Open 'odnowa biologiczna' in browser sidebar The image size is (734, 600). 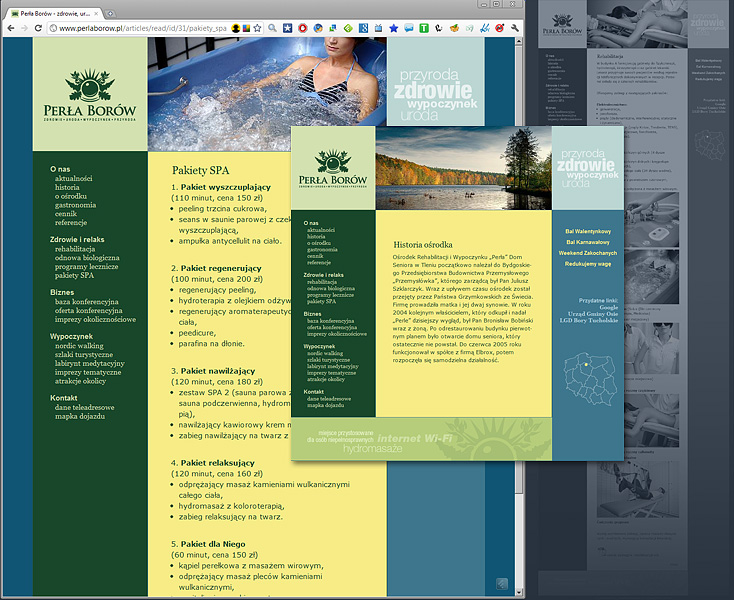[87, 258]
